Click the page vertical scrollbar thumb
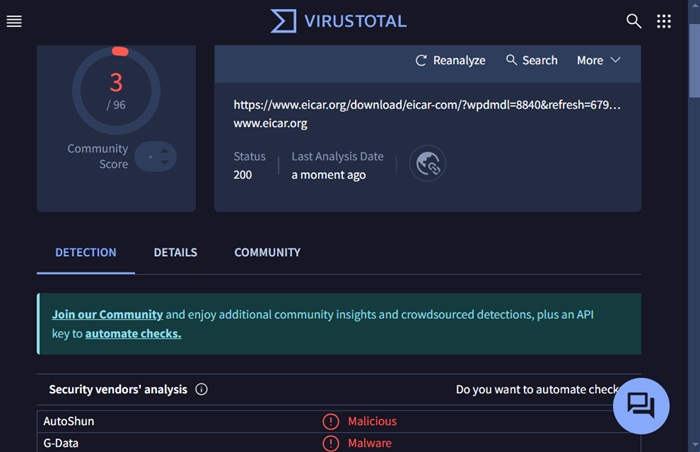Screen dimensions: 700x452 coord(694,61)
